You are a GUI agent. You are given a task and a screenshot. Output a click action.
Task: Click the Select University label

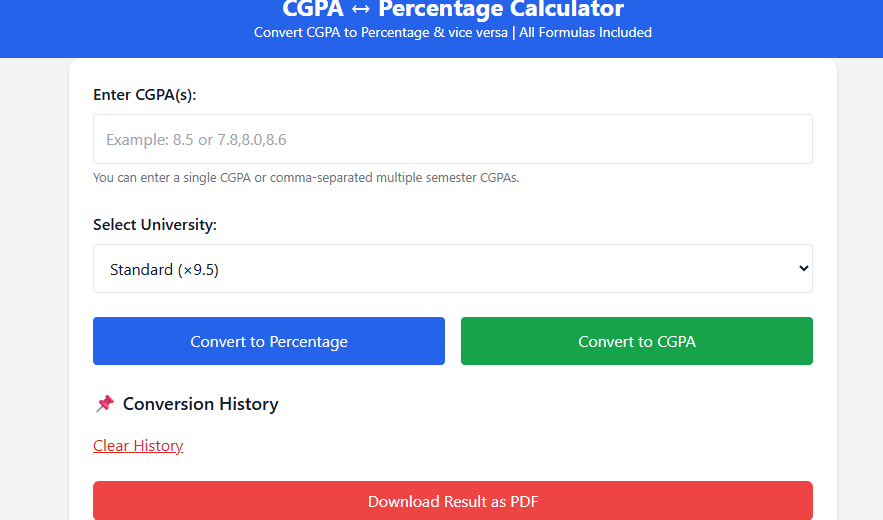155,225
